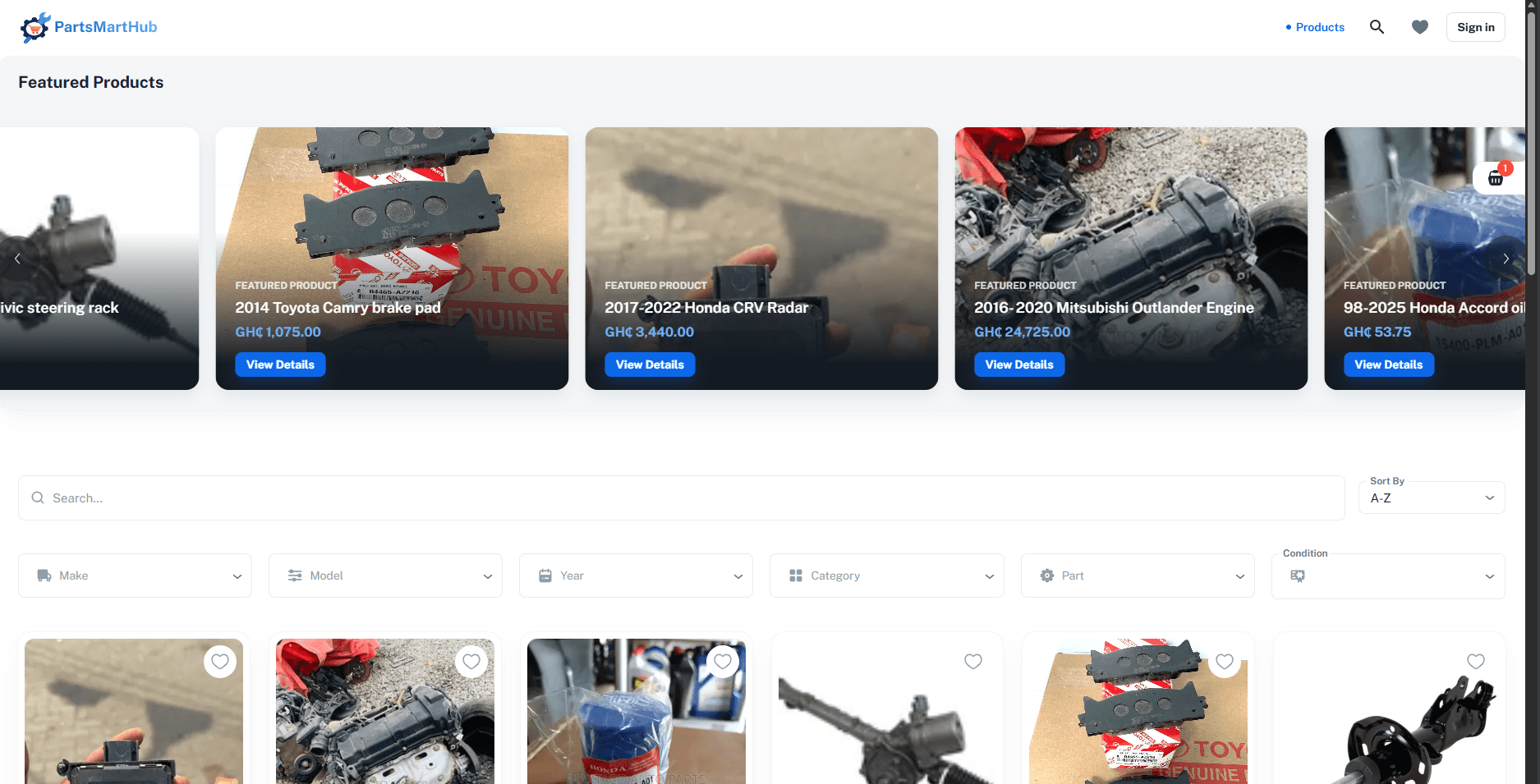This screenshot has width=1540, height=784.
Task: Click the price "GH₵ 53.75"
Action: click(x=1377, y=332)
